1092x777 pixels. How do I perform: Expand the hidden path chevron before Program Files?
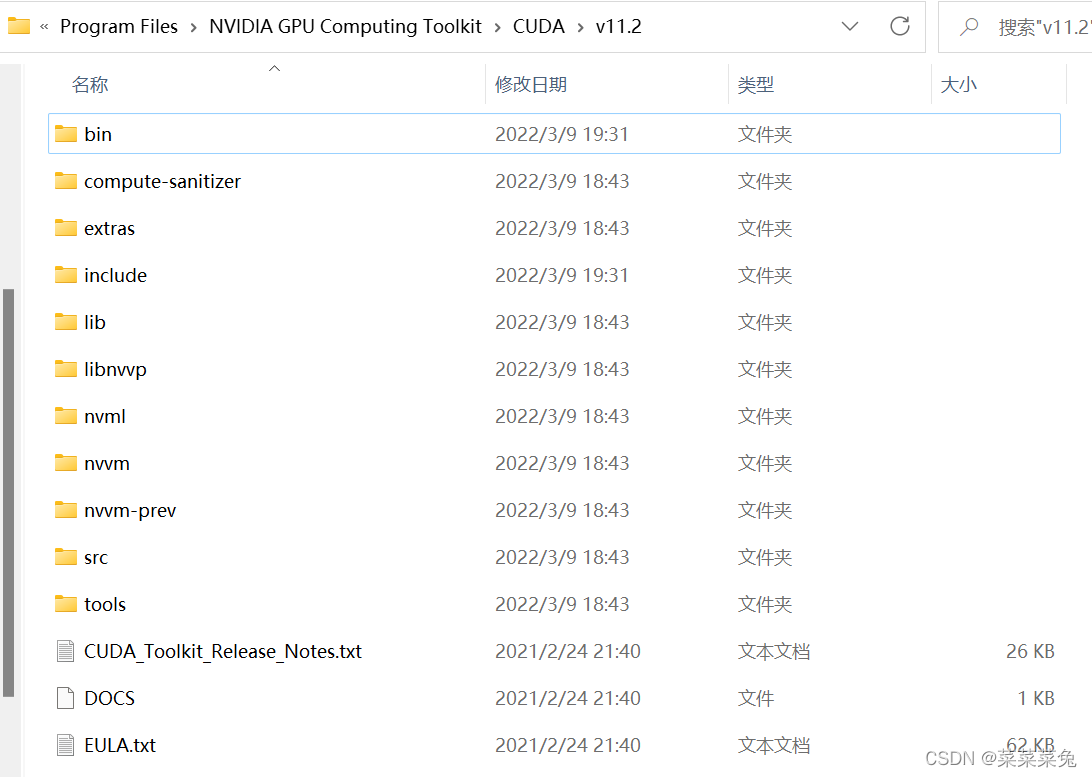pos(44,27)
